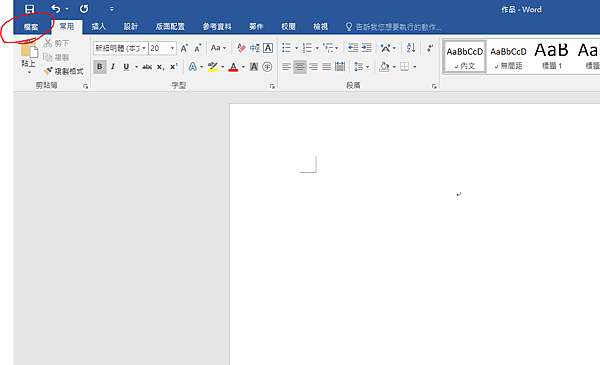
Task: Open the Paragraph dialog launcher
Action: click(x=434, y=86)
